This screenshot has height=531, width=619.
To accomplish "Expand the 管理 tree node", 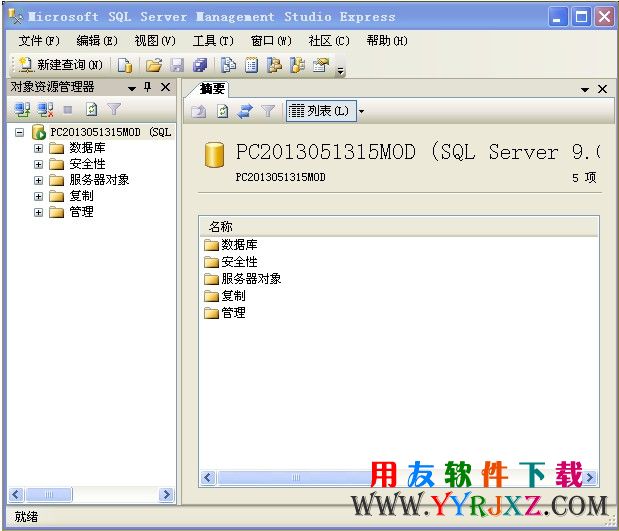I will 38,212.
